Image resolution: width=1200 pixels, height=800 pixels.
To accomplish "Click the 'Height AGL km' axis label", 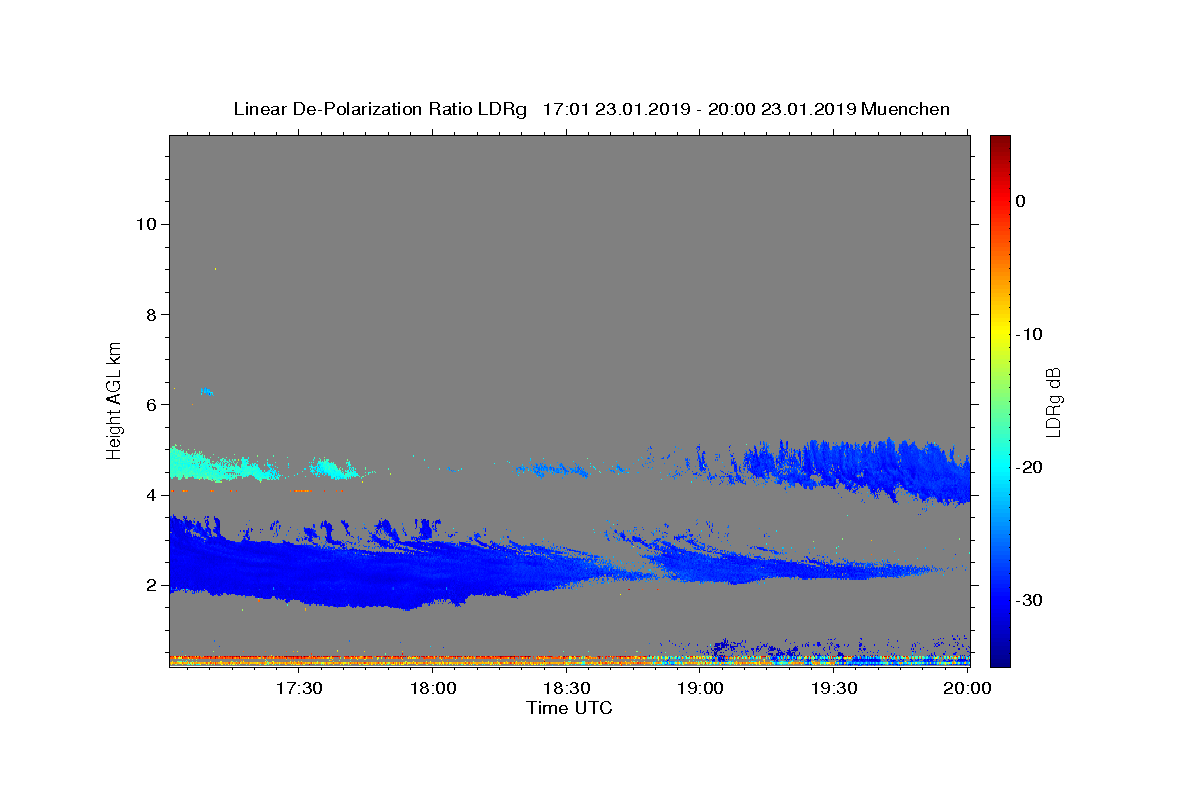I will tap(114, 399).
